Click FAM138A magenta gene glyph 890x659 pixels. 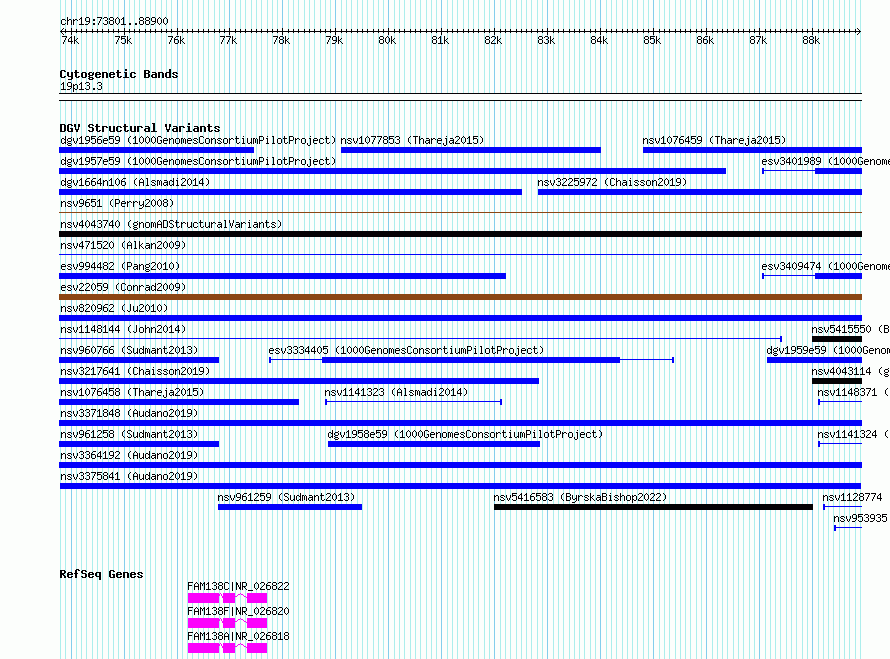[227, 648]
